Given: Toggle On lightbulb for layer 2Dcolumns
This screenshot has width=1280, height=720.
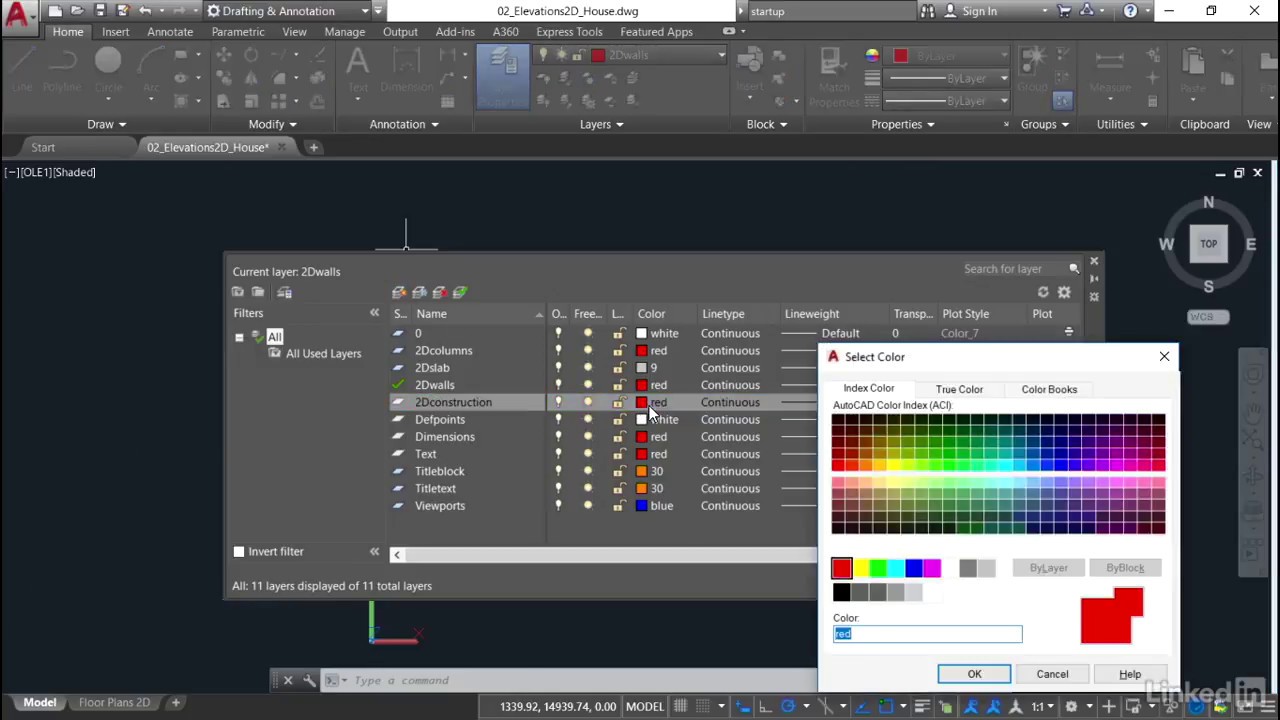Looking at the screenshot, I should click(x=558, y=351).
